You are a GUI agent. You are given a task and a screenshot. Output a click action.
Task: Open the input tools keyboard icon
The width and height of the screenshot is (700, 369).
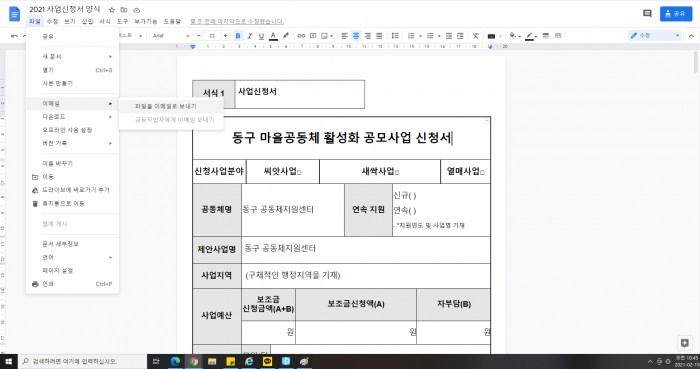coord(492,36)
